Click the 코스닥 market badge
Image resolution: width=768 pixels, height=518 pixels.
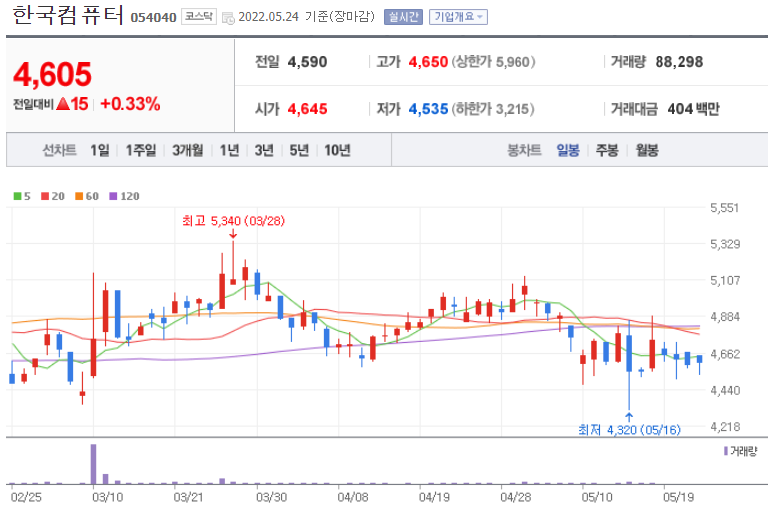tap(198, 17)
